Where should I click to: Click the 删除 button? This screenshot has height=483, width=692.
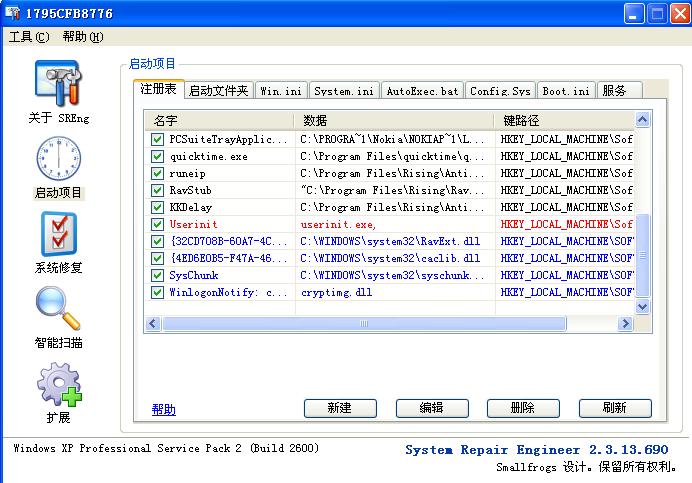click(523, 408)
